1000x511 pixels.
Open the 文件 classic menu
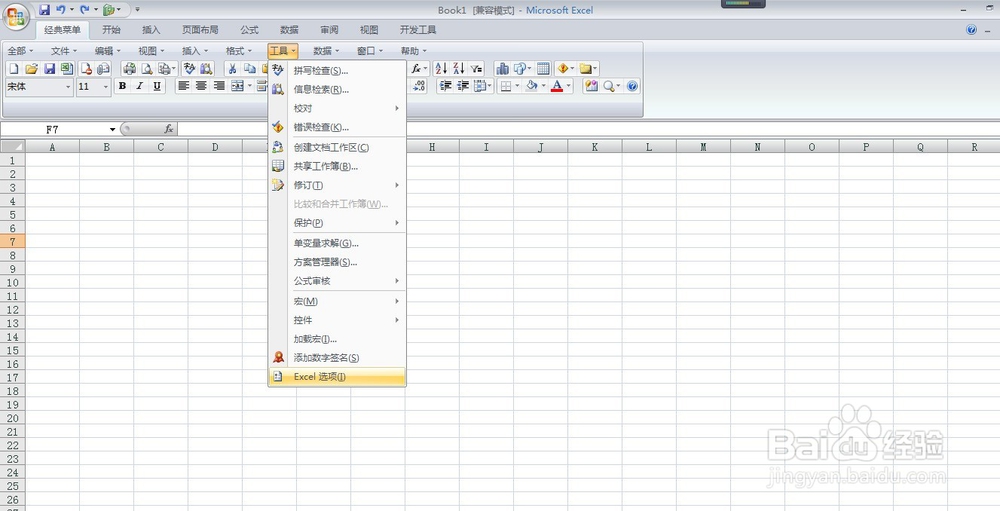[64, 51]
